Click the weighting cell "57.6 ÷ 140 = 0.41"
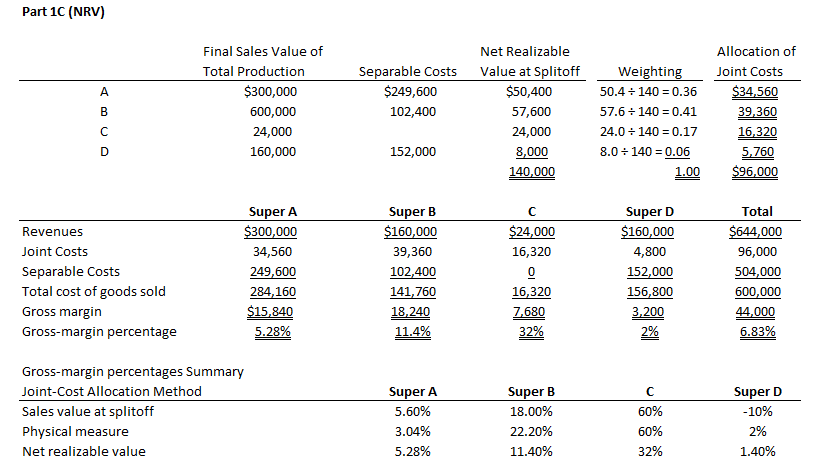This screenshot has height=468, width=819. click(647, 111)
